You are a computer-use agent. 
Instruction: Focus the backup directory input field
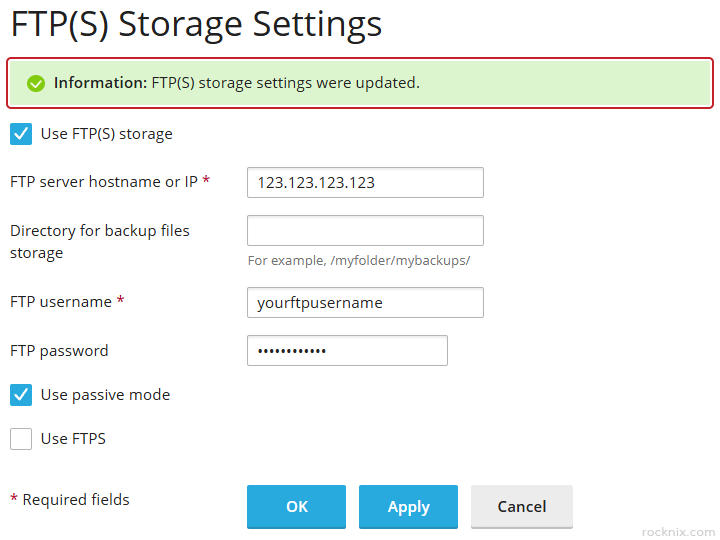point(365,230)
